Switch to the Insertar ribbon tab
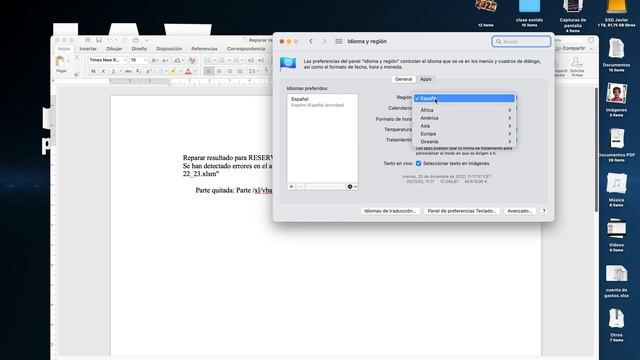 tap(88, 49)
